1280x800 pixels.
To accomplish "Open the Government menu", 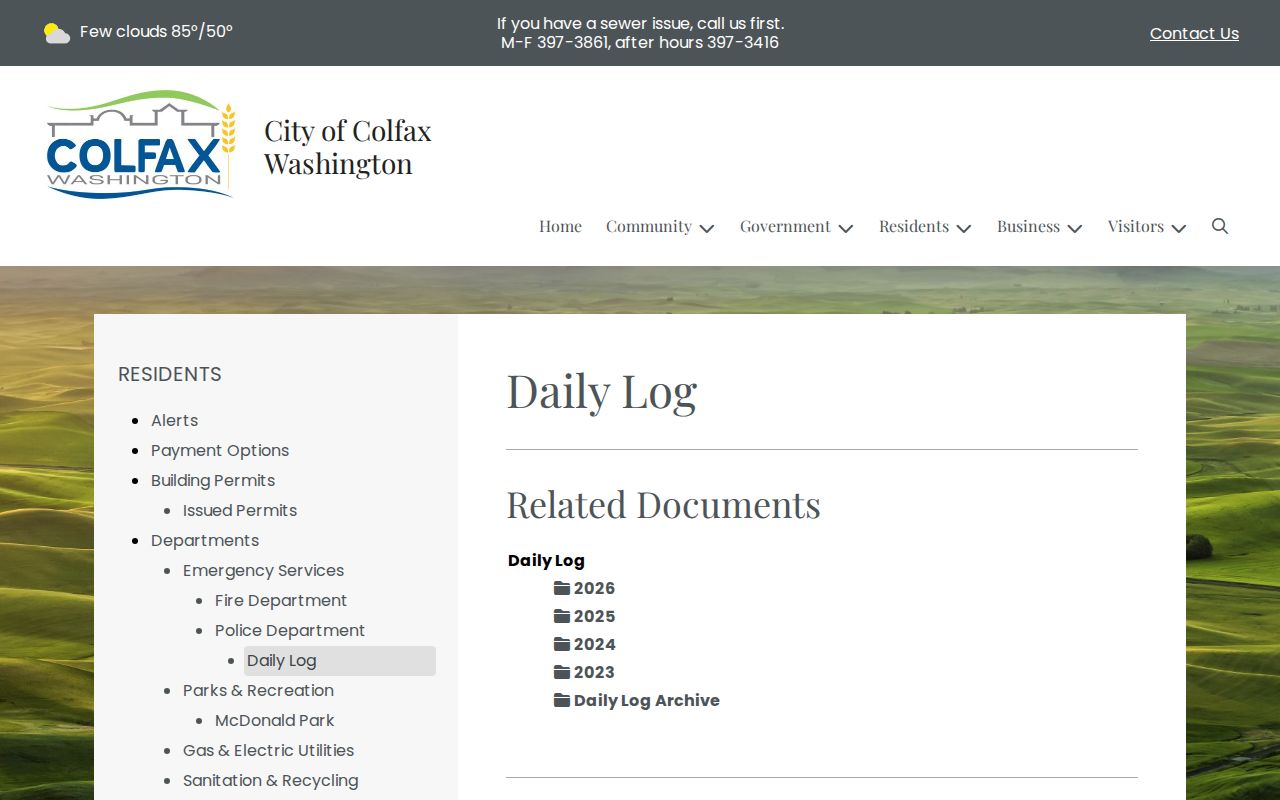I will [785, 226].
